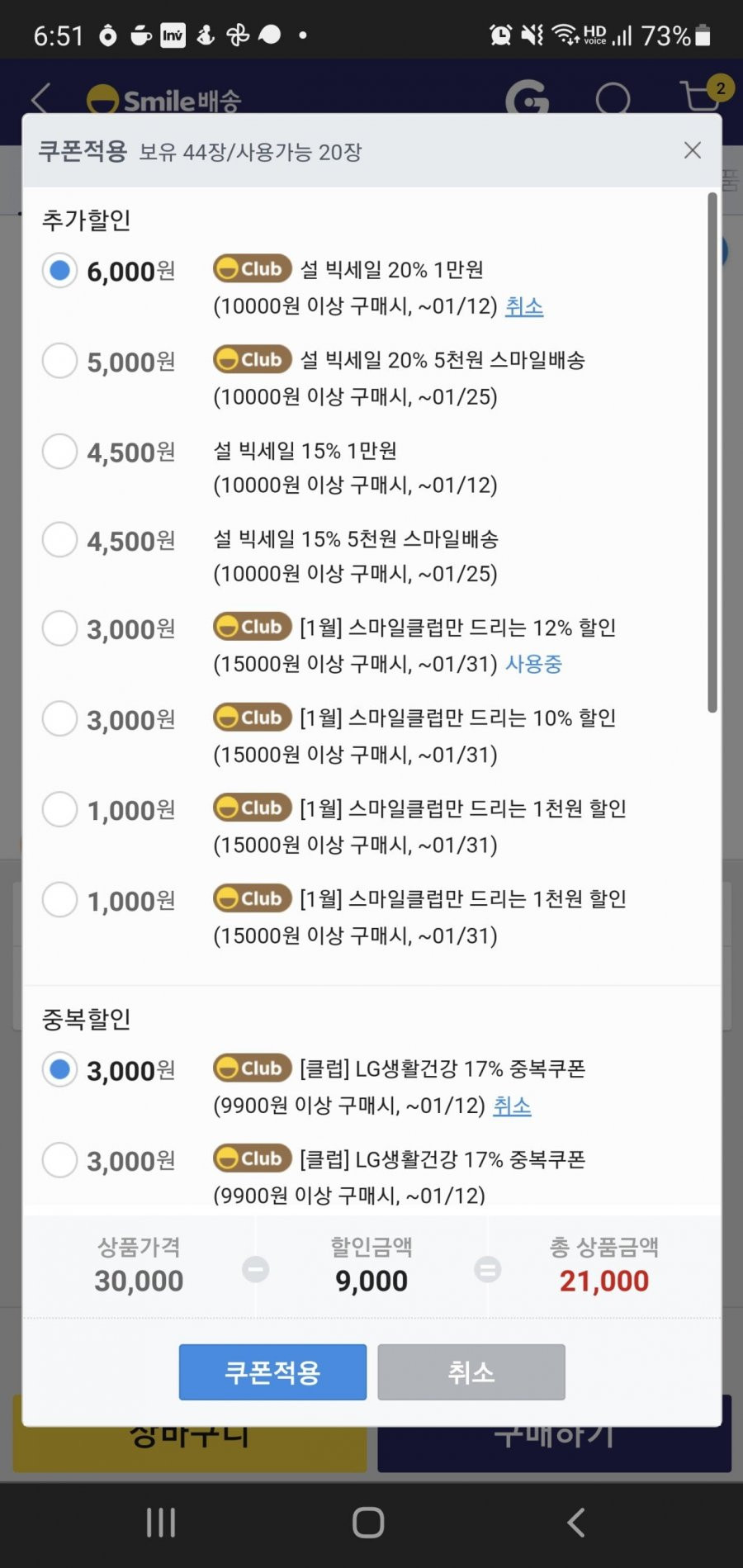
Task: Open Android recent apps button
Action: (x=161, y=1522)
